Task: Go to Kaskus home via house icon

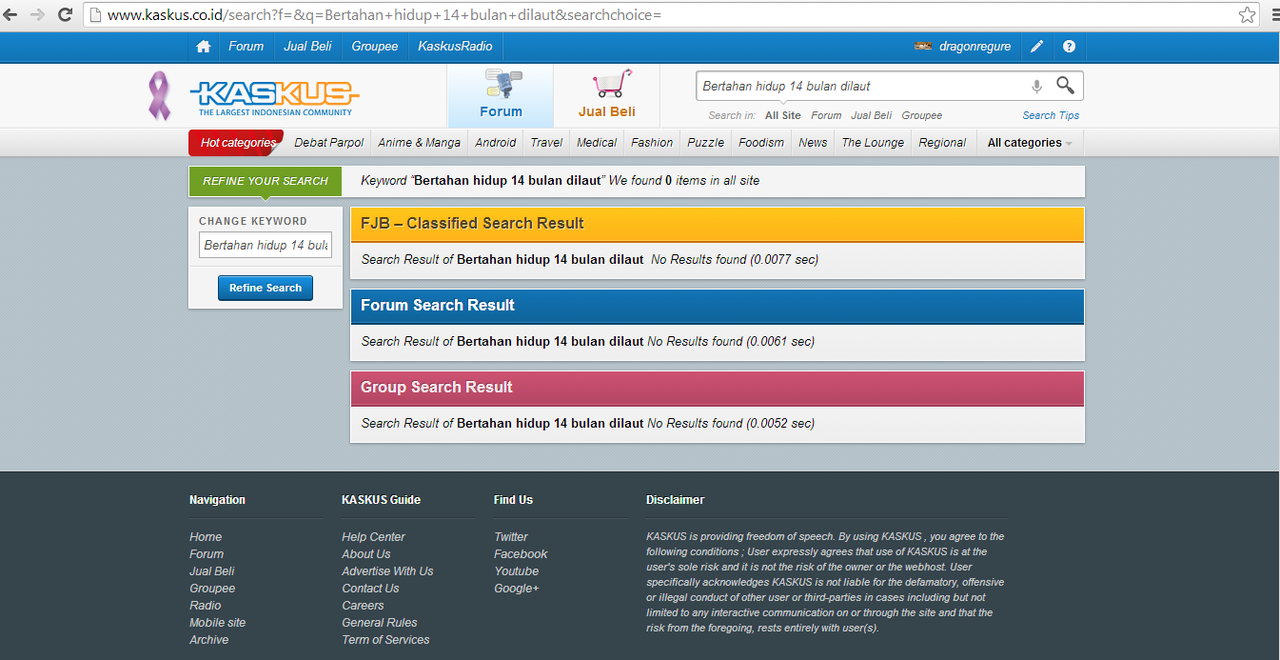Action: tap(203, 46)
